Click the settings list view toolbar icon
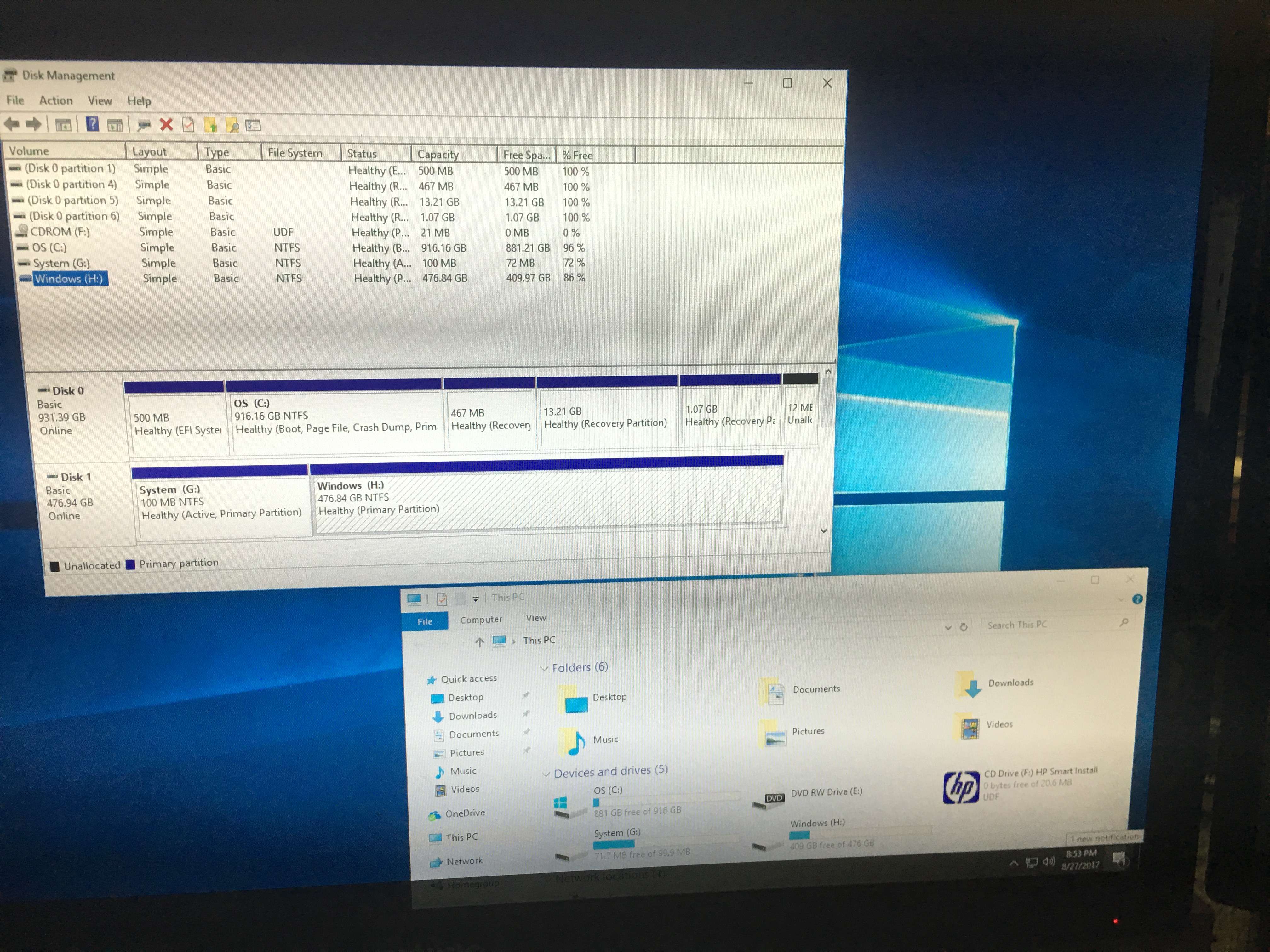This screenshot has height=952, width=1270. pyautogui.click(x=253, y=125)
